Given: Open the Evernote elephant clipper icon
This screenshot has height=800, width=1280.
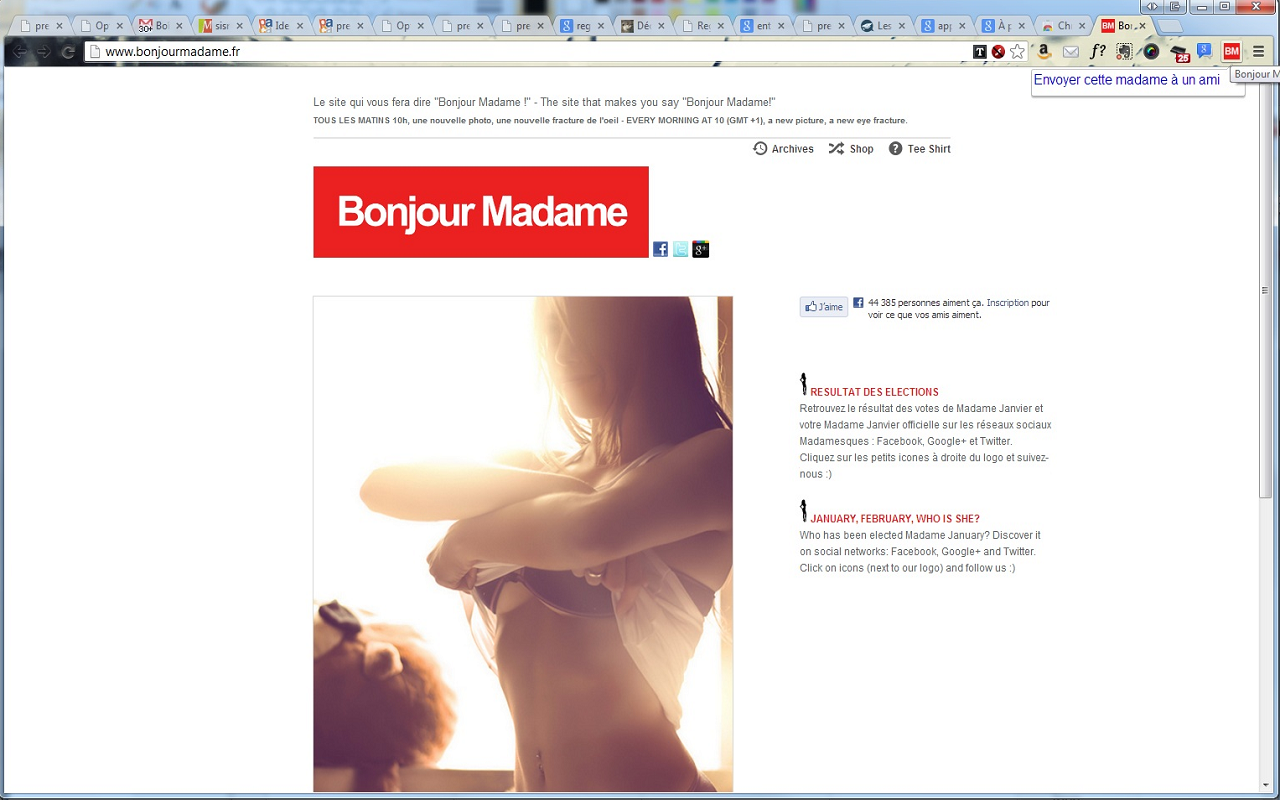Looking at the screenshot, I should (1125, 52).
